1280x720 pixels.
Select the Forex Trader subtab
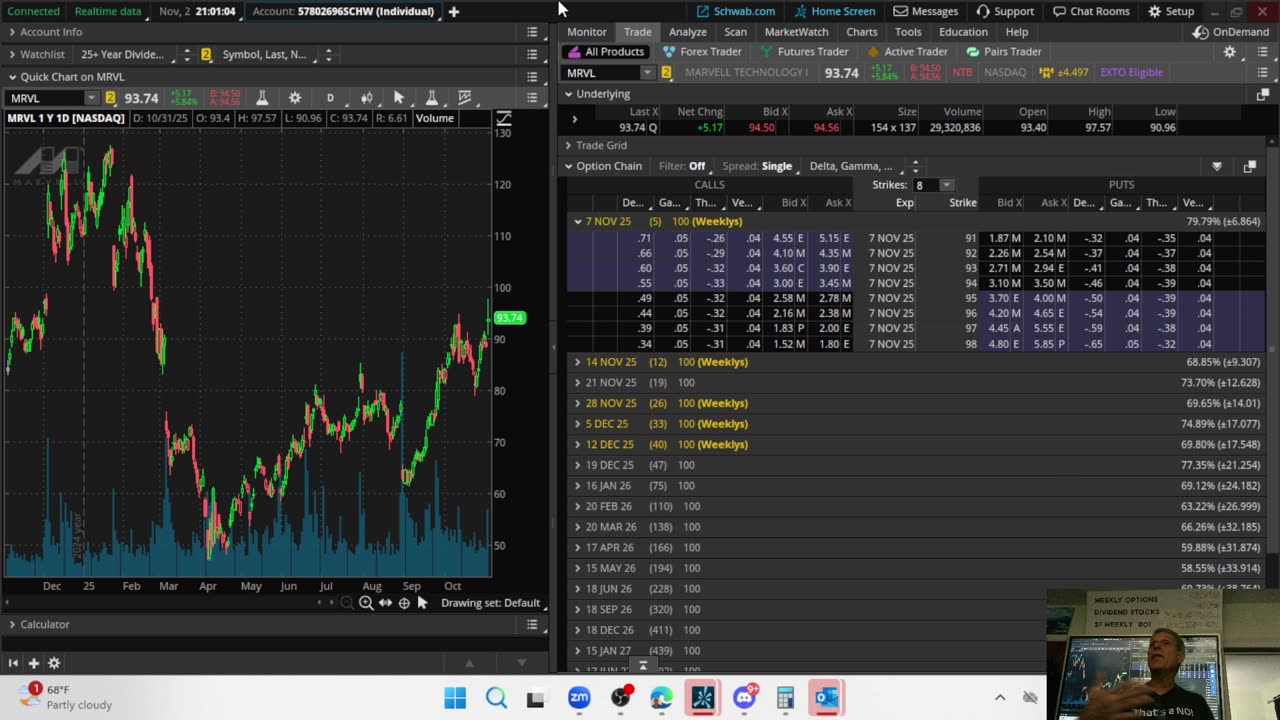702,52
